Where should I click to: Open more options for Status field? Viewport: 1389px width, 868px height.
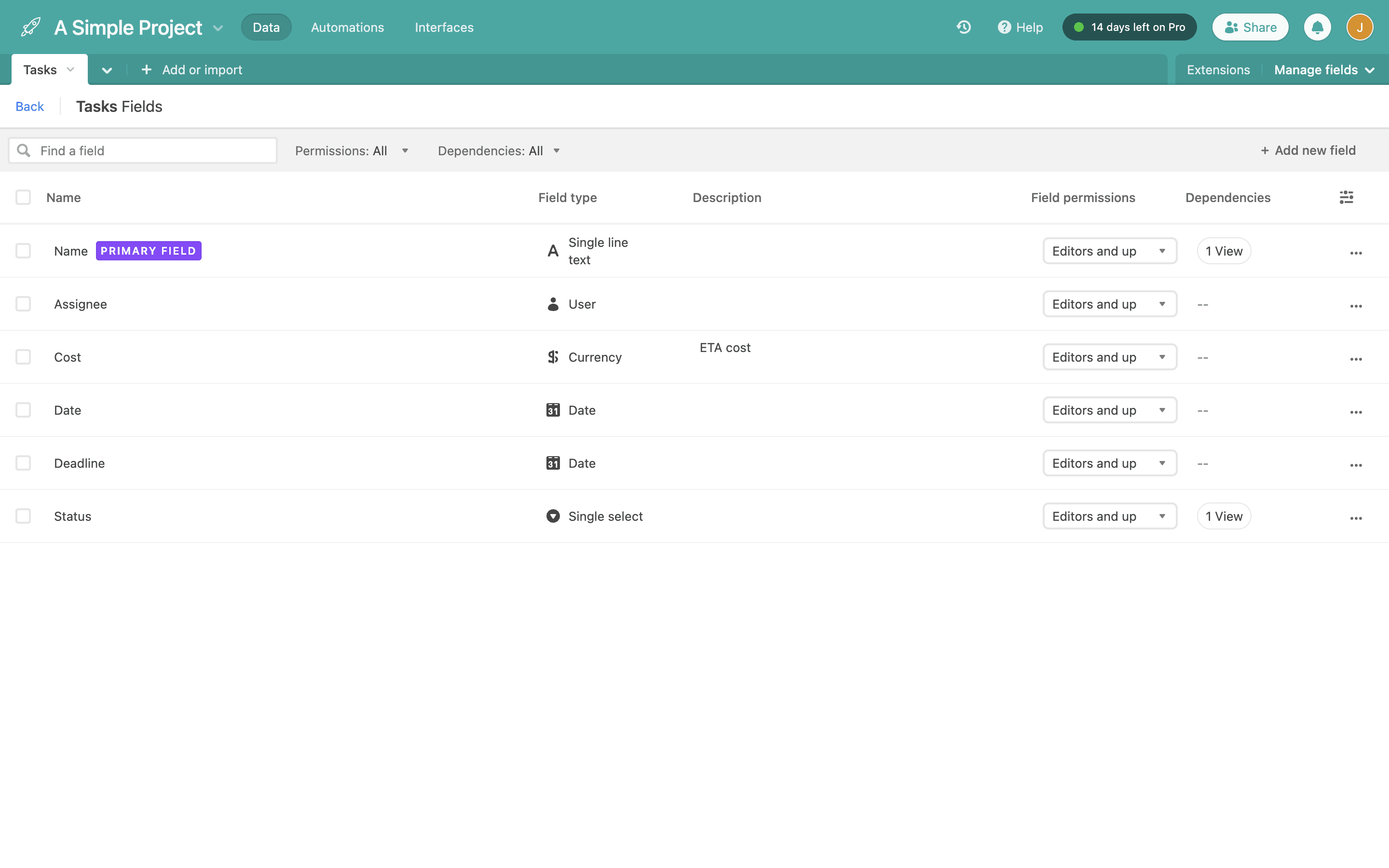1356,518
